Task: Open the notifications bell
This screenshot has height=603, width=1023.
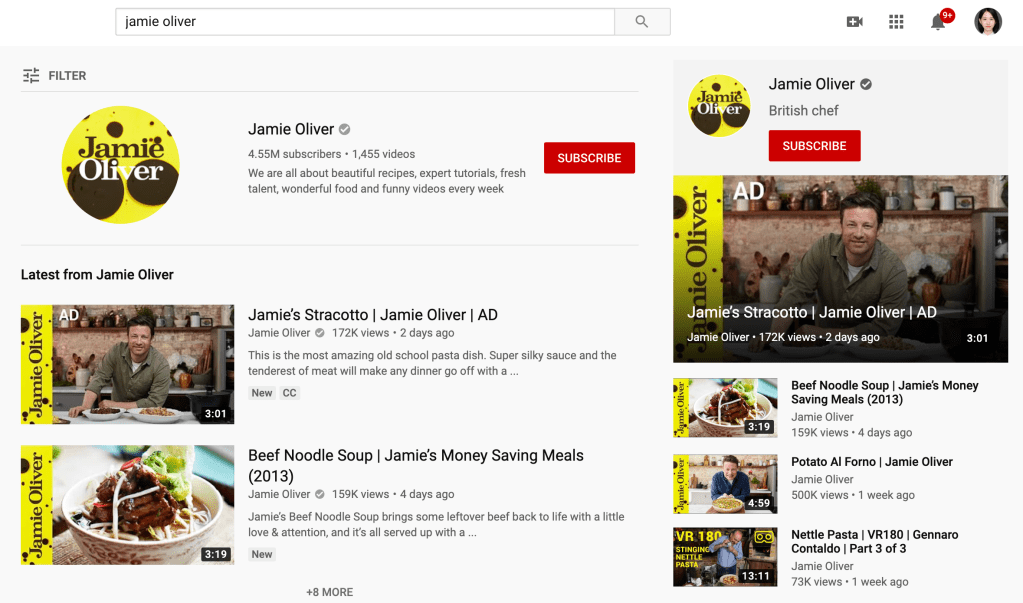Action: coord(938,22)
